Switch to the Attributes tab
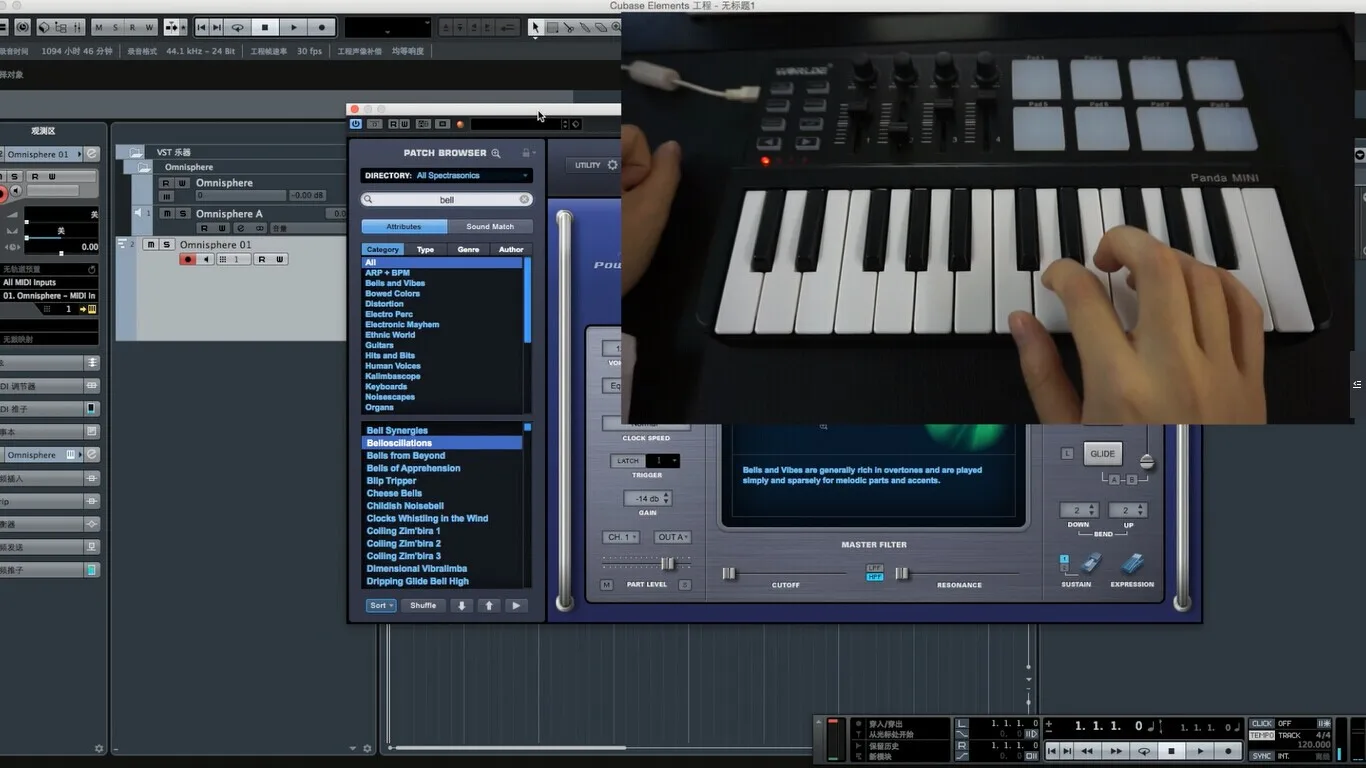The image size is (1366, 768). [404, 226]
